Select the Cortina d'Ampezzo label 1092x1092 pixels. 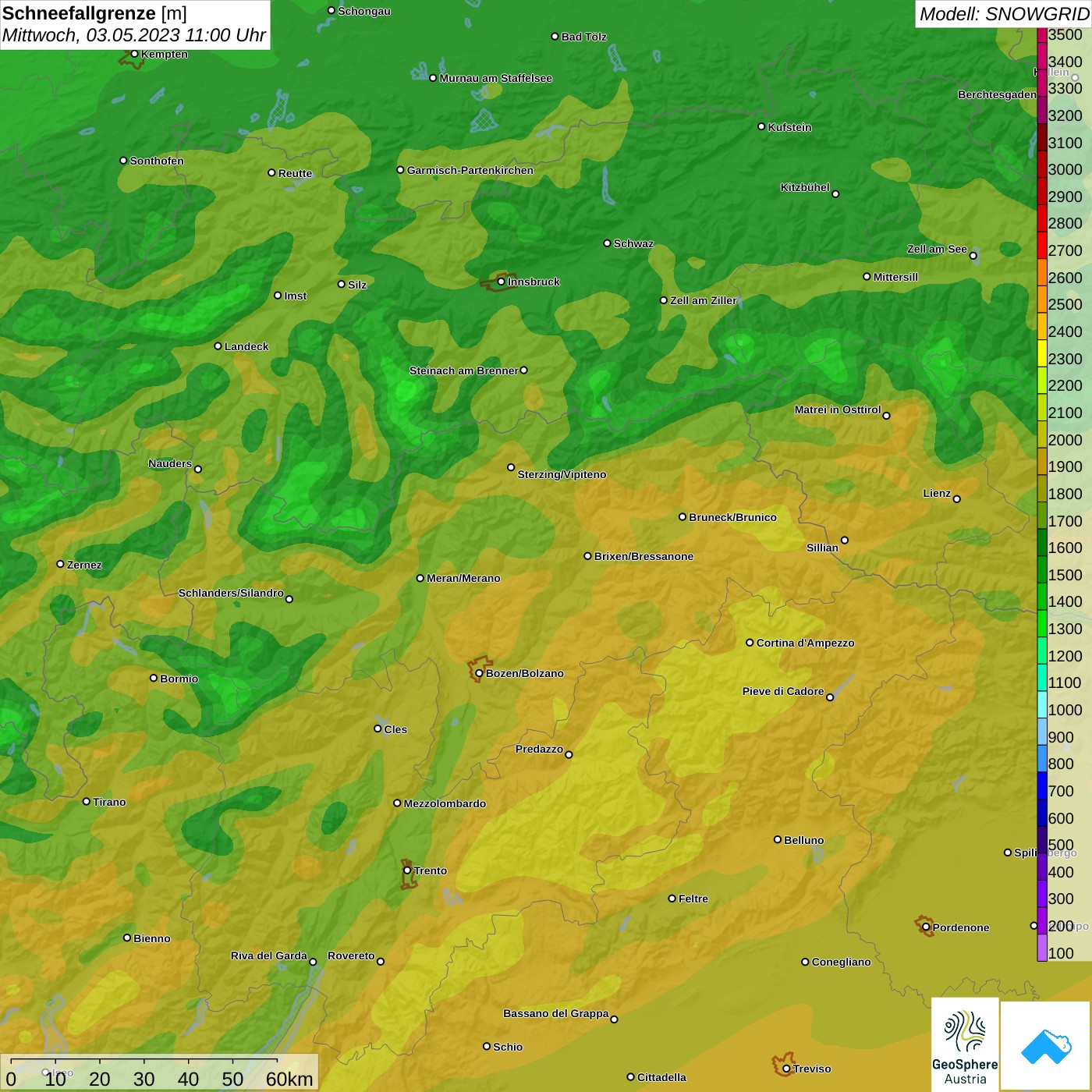pos(805,643)
